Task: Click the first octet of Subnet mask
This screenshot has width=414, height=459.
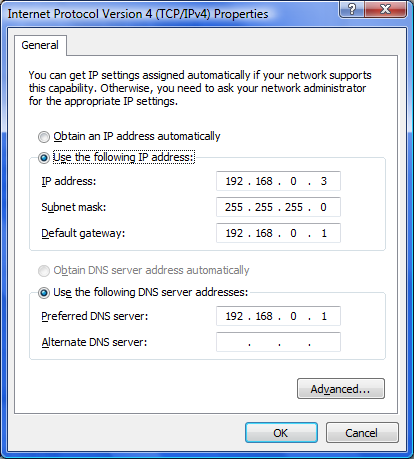Action: click(x=234, y=207)
